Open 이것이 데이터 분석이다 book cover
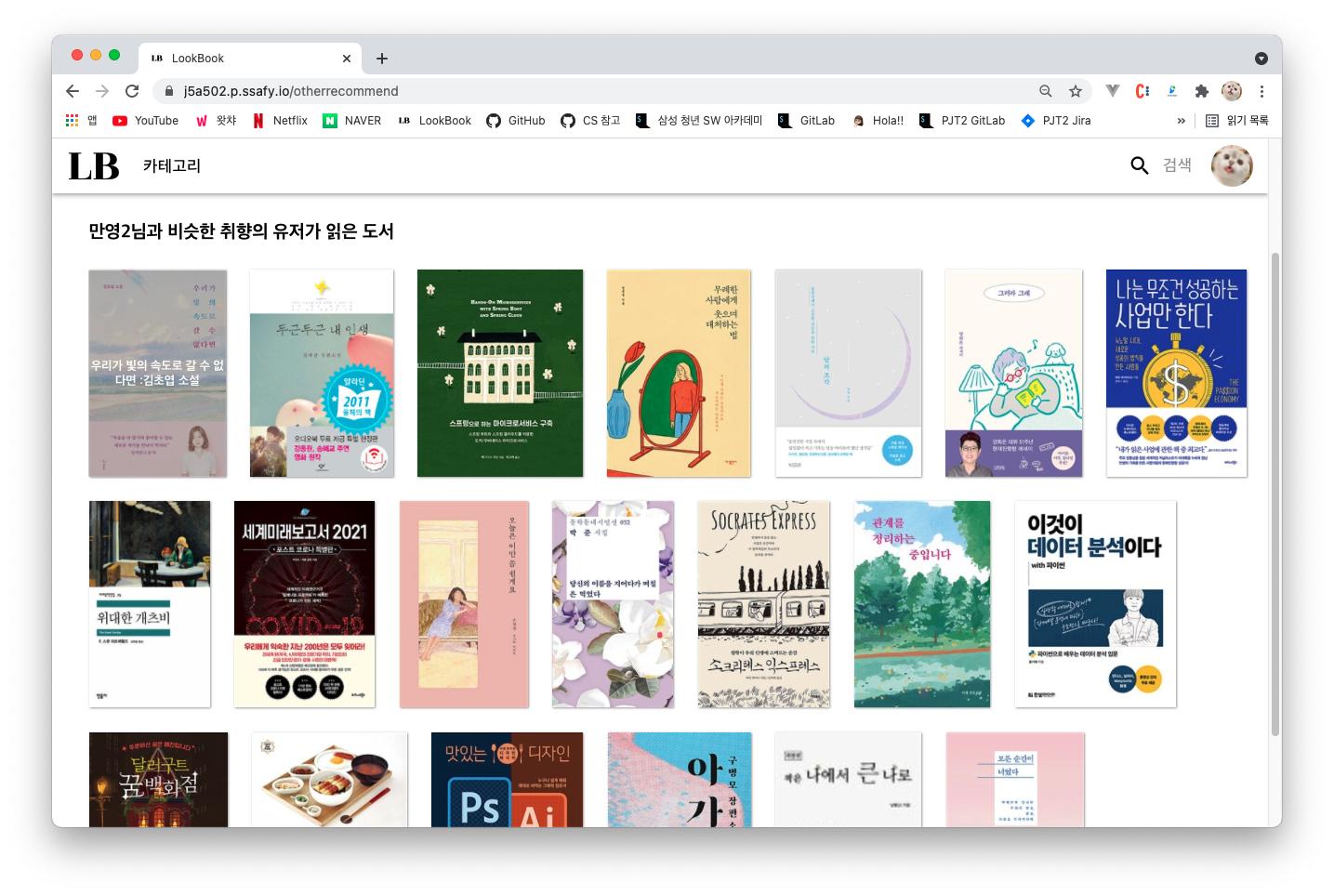The image size is (1334, 896). 1095,604
